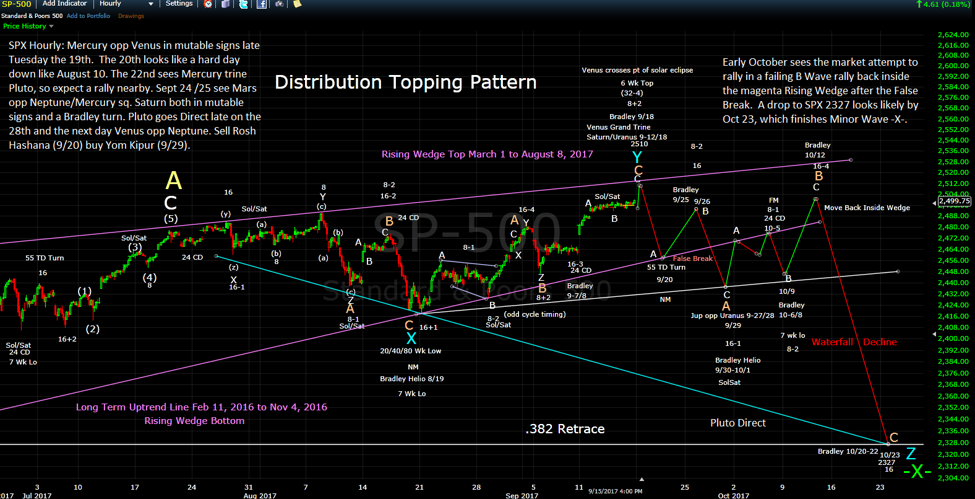Click the Bradley Helio 8/19 annotation

pyautogui.click(x=412, y=378)
